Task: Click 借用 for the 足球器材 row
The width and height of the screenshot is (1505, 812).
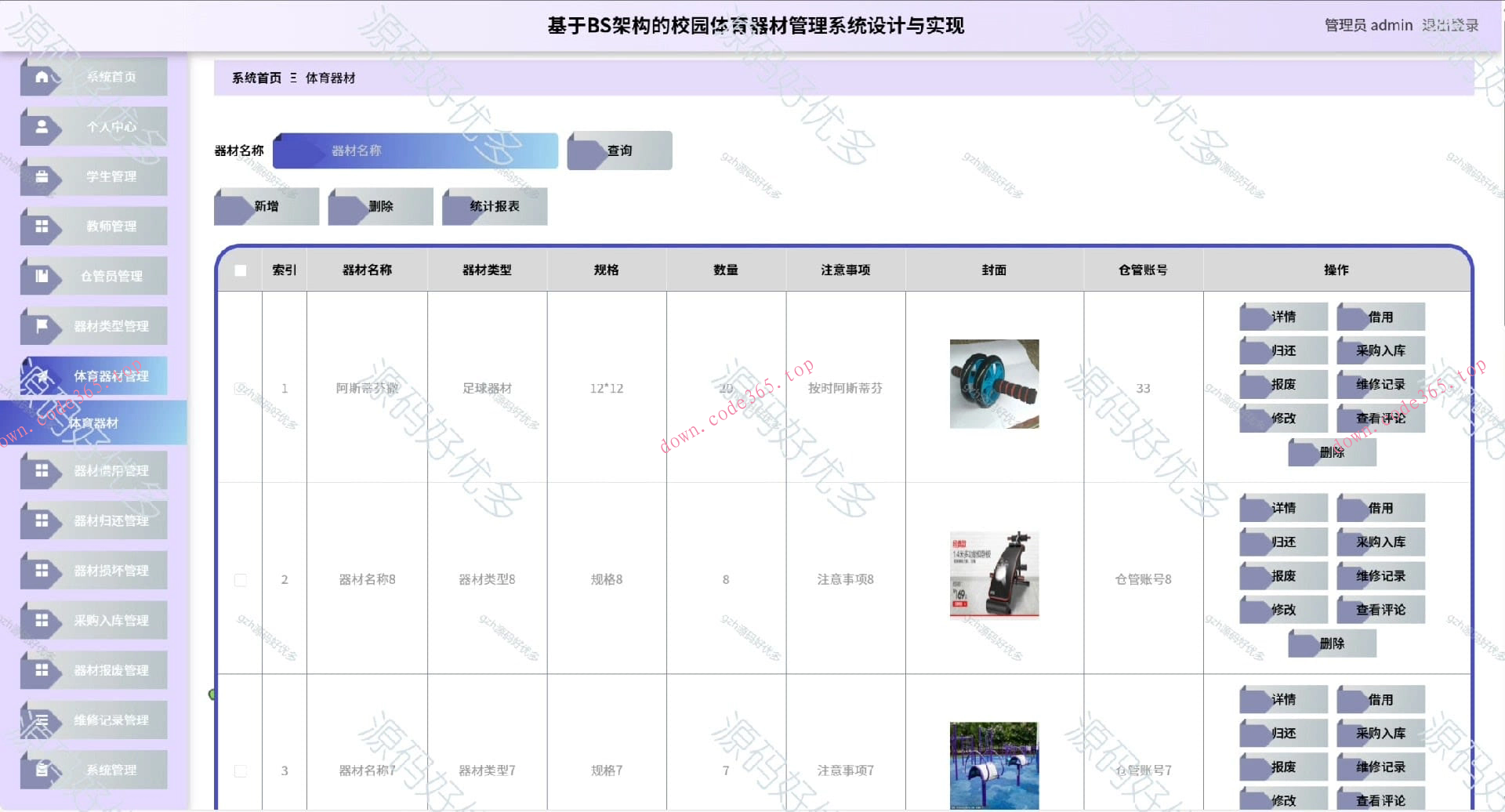Action: click(1380, 317)
